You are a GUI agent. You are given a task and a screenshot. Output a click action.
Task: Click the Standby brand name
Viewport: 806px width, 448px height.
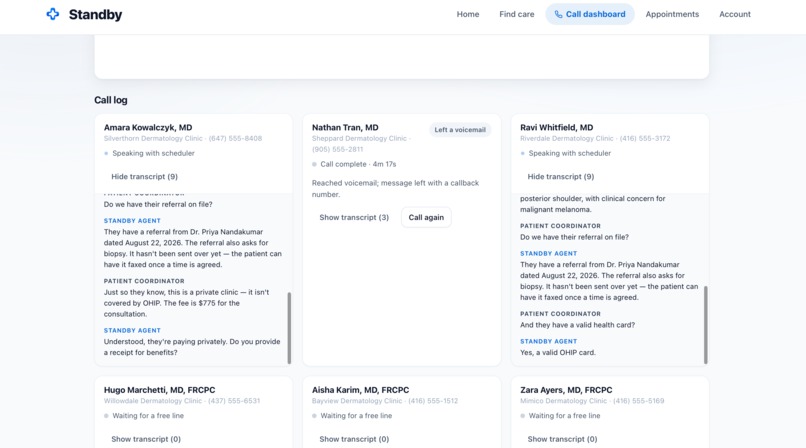click(x=96, y=14)
